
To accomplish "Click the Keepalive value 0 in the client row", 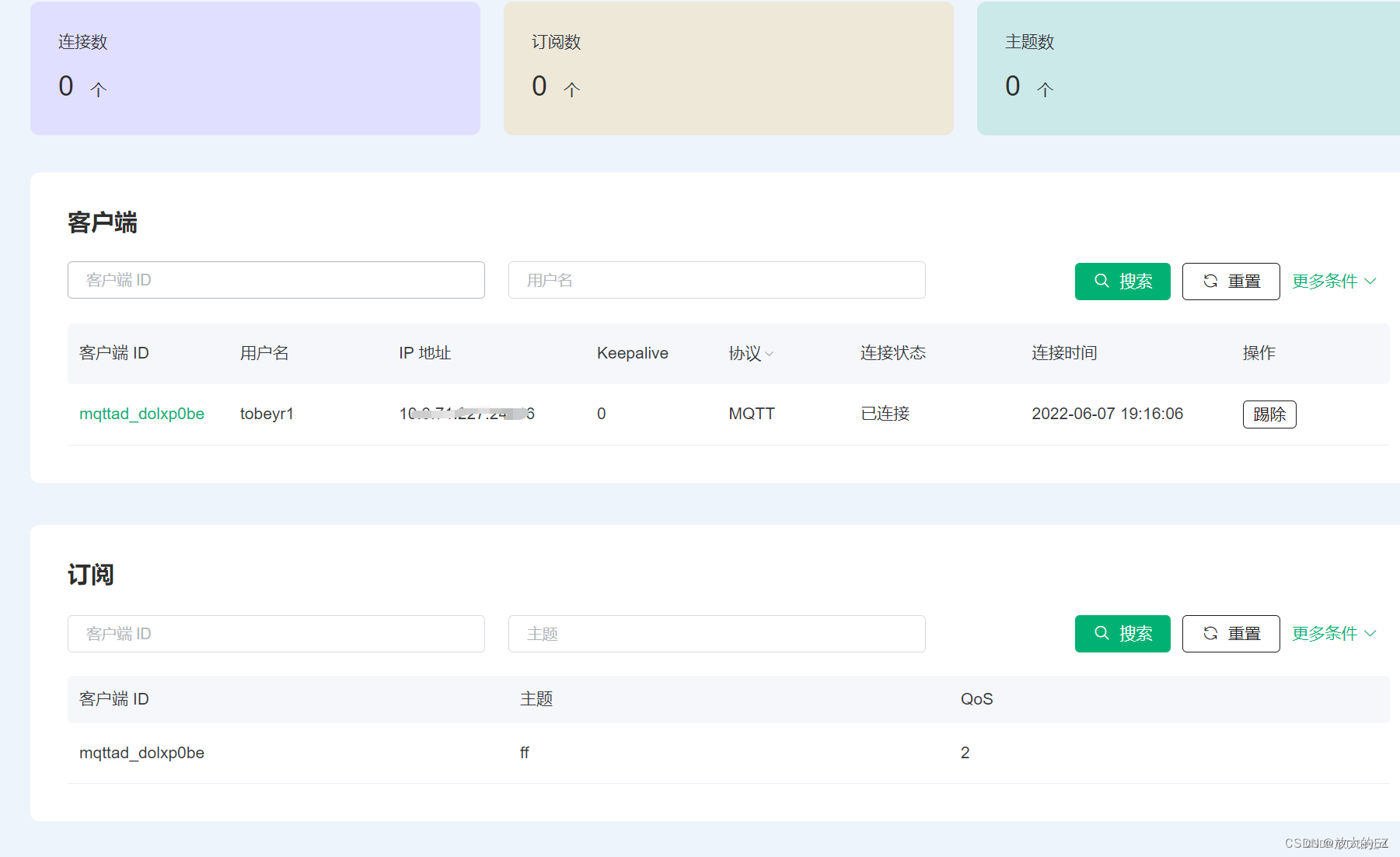I will pyautogui.click(x=602, y=414).
